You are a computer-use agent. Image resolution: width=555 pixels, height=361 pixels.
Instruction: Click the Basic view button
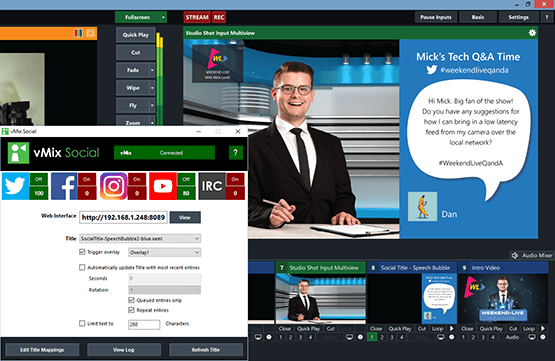(x=478, y=17)
